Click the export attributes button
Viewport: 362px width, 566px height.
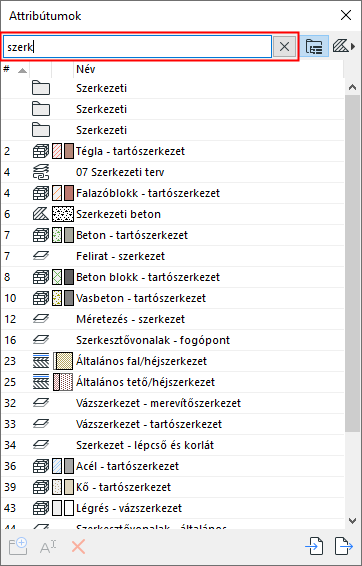[x=344, y=547]
